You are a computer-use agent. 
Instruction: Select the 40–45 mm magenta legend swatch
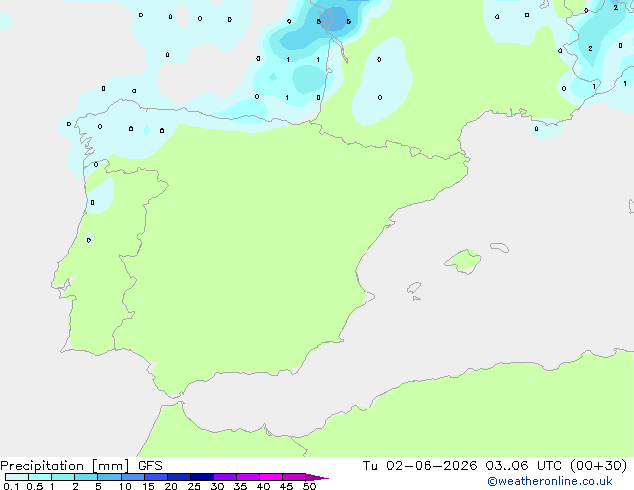tap(271, 477)
